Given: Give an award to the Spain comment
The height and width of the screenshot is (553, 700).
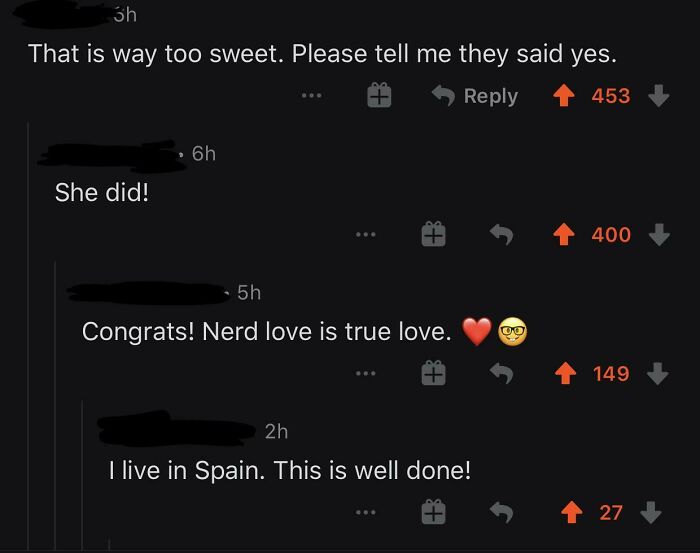Looking at the screenshot, I should [x=432, y=513].
